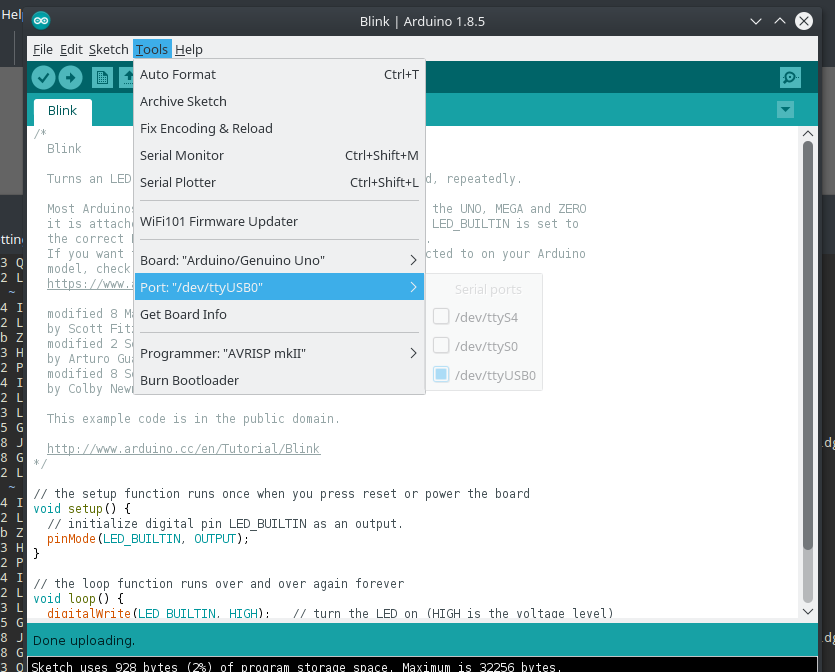Choose Archive Sketch
Image resolution: width=835 pixels, height=672 pixels.
(x=279, y=101)
